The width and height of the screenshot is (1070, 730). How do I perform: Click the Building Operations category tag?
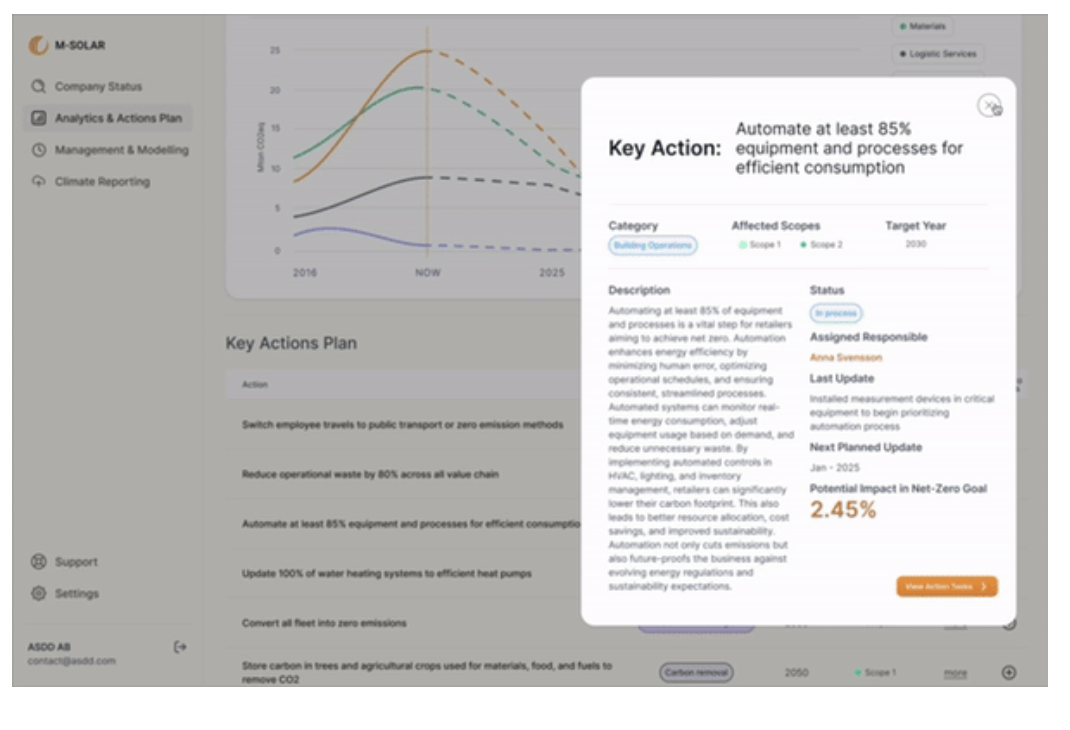click(x=652, y=245)
